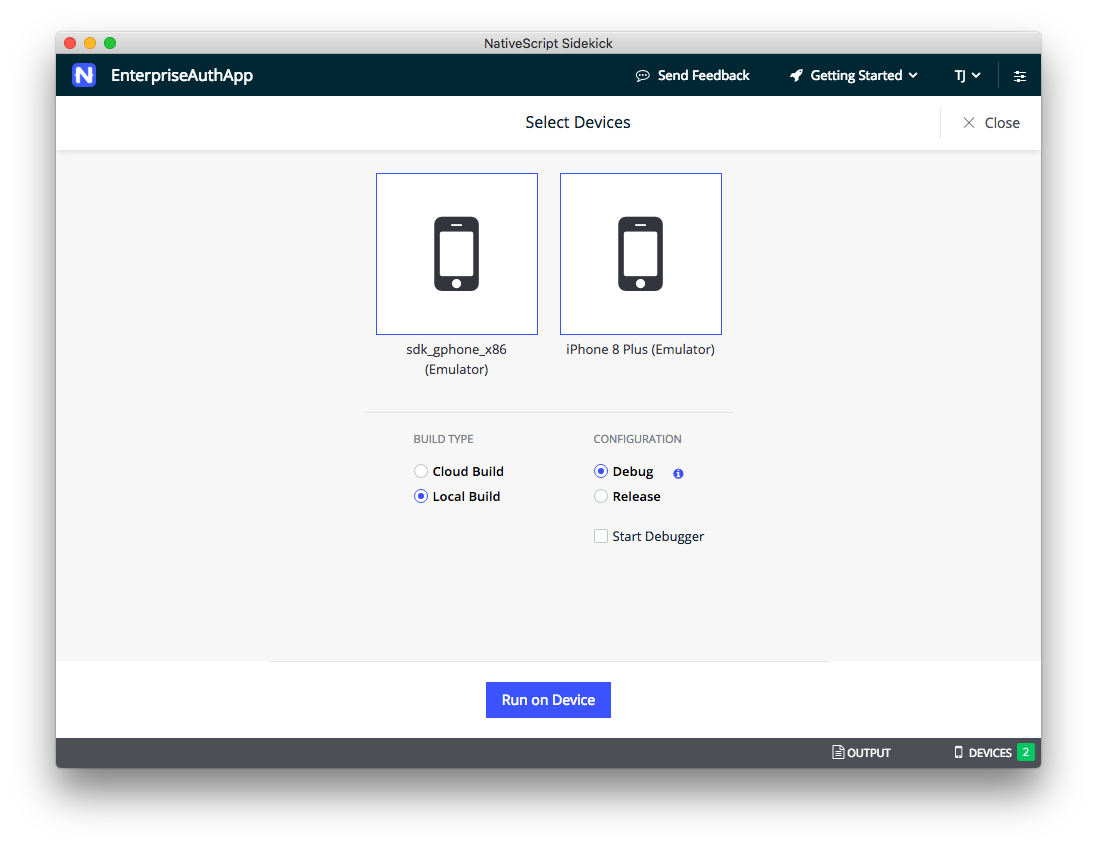Show the connected Devices panel
This screenshot has width=1097, height=848.
point(982,753)
